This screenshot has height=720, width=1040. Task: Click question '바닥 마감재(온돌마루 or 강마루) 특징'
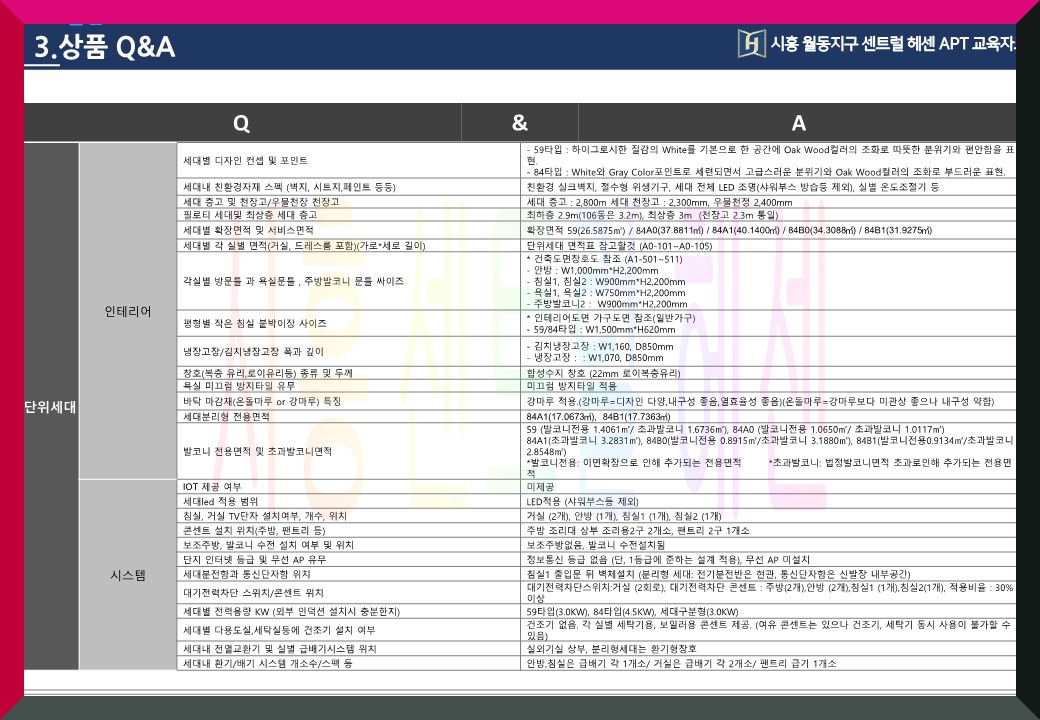click(x=261, y=401)
